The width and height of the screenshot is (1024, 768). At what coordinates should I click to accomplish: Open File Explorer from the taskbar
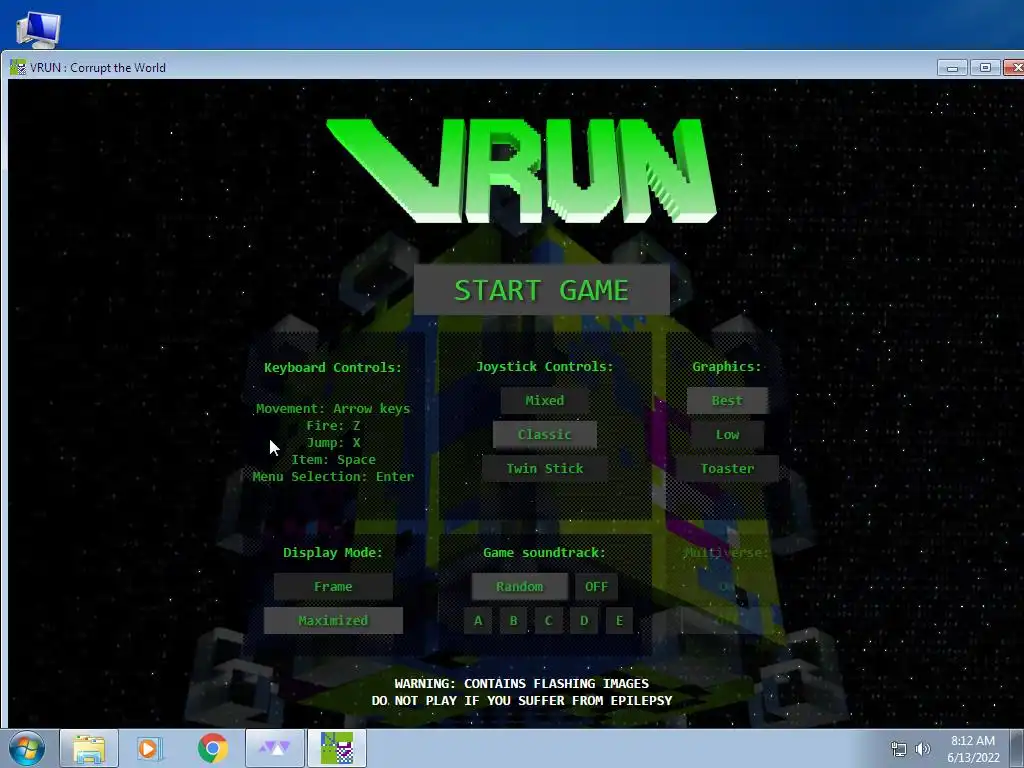point(89,748)
